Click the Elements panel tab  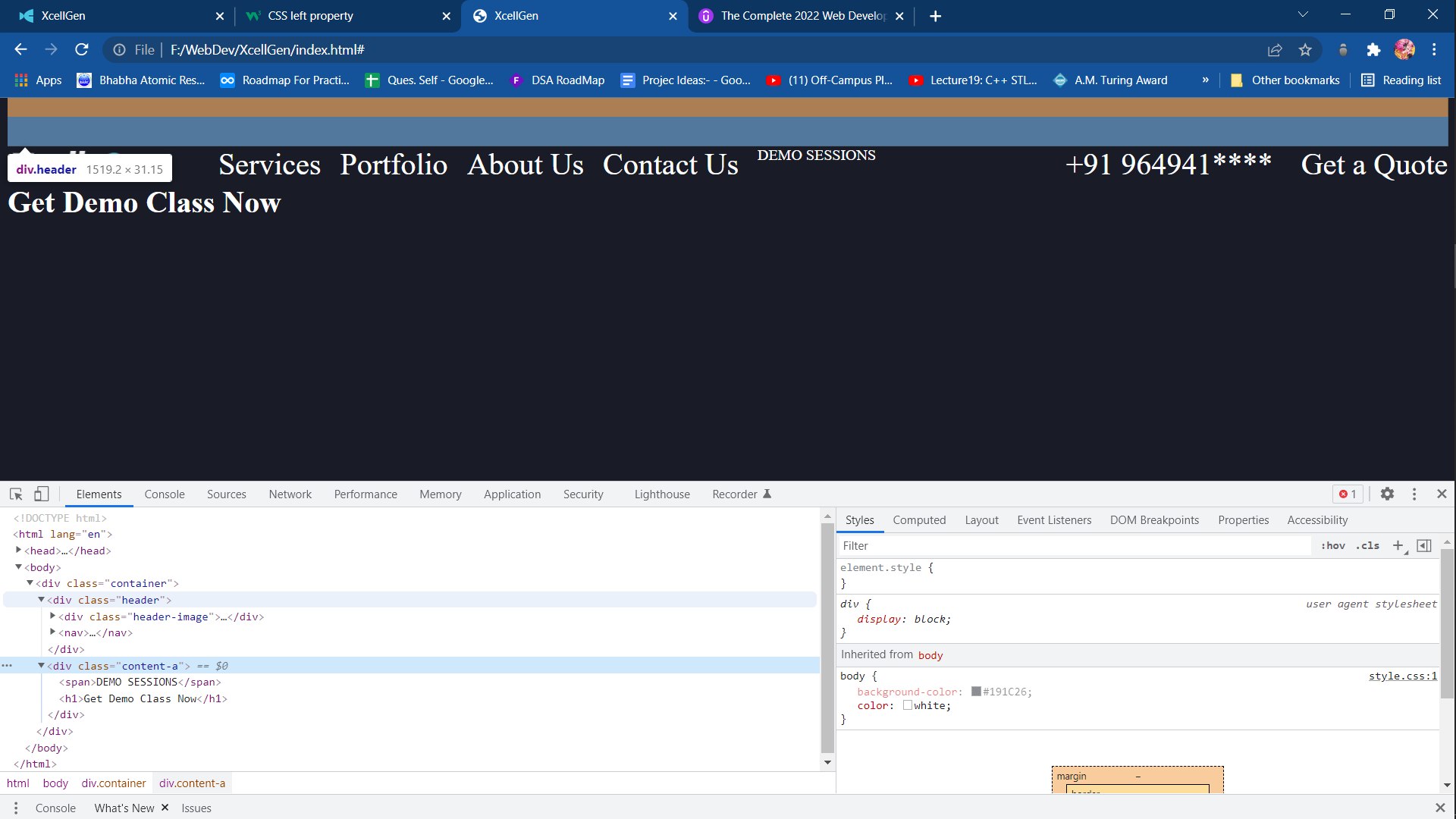pyautogui.click(x=98, y=494)
